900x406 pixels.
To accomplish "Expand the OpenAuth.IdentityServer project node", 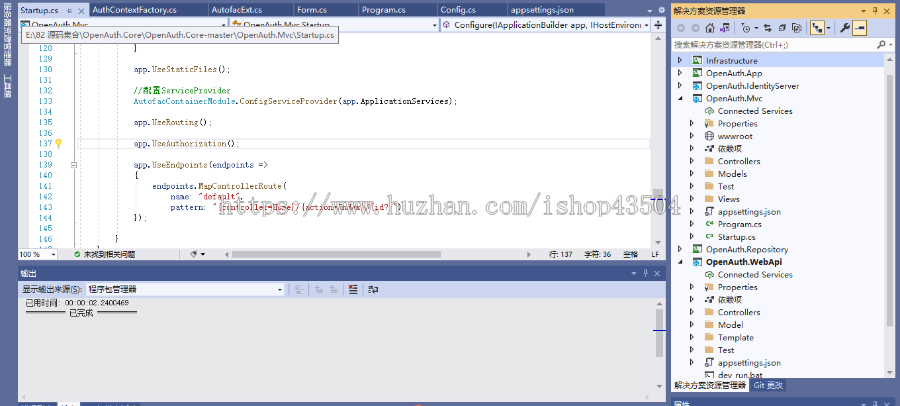I will tap(680, 86).
